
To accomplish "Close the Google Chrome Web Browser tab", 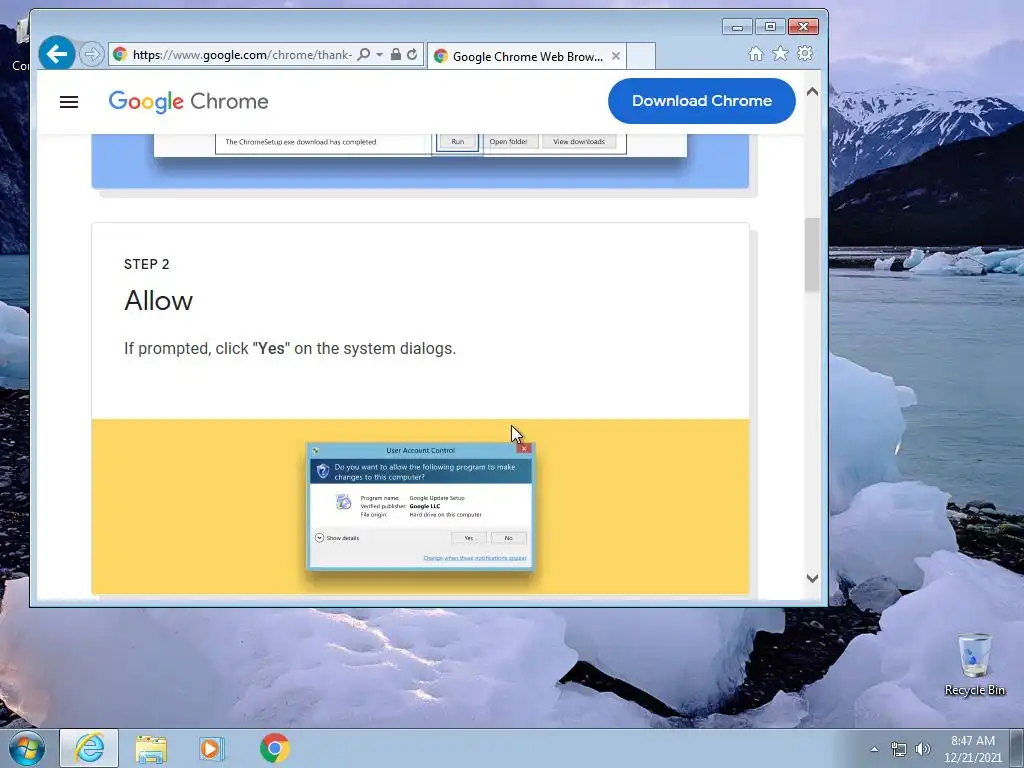I will click(615, 57).
